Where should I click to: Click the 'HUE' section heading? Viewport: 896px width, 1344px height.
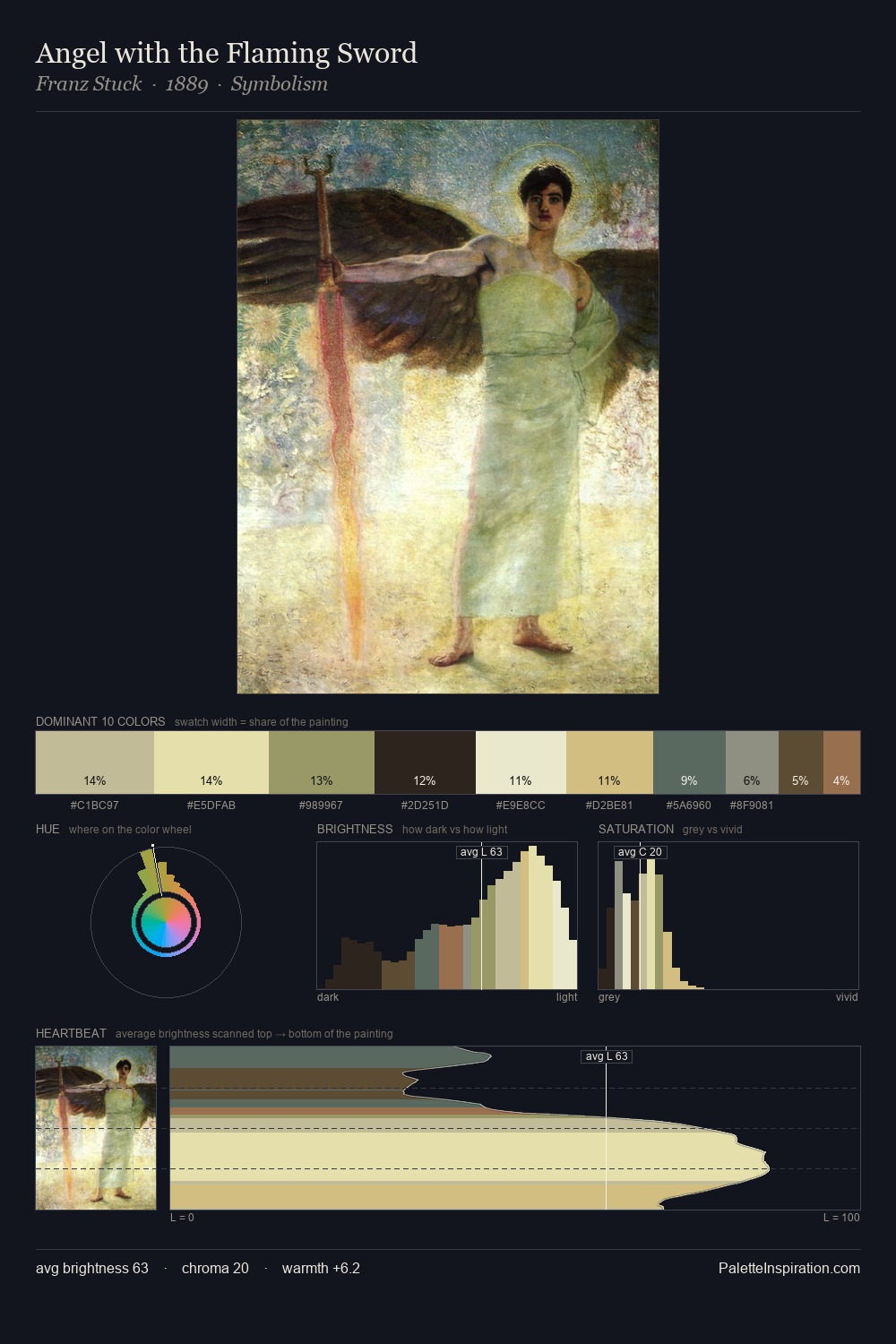pyautogui.click(x=47, y=829)
